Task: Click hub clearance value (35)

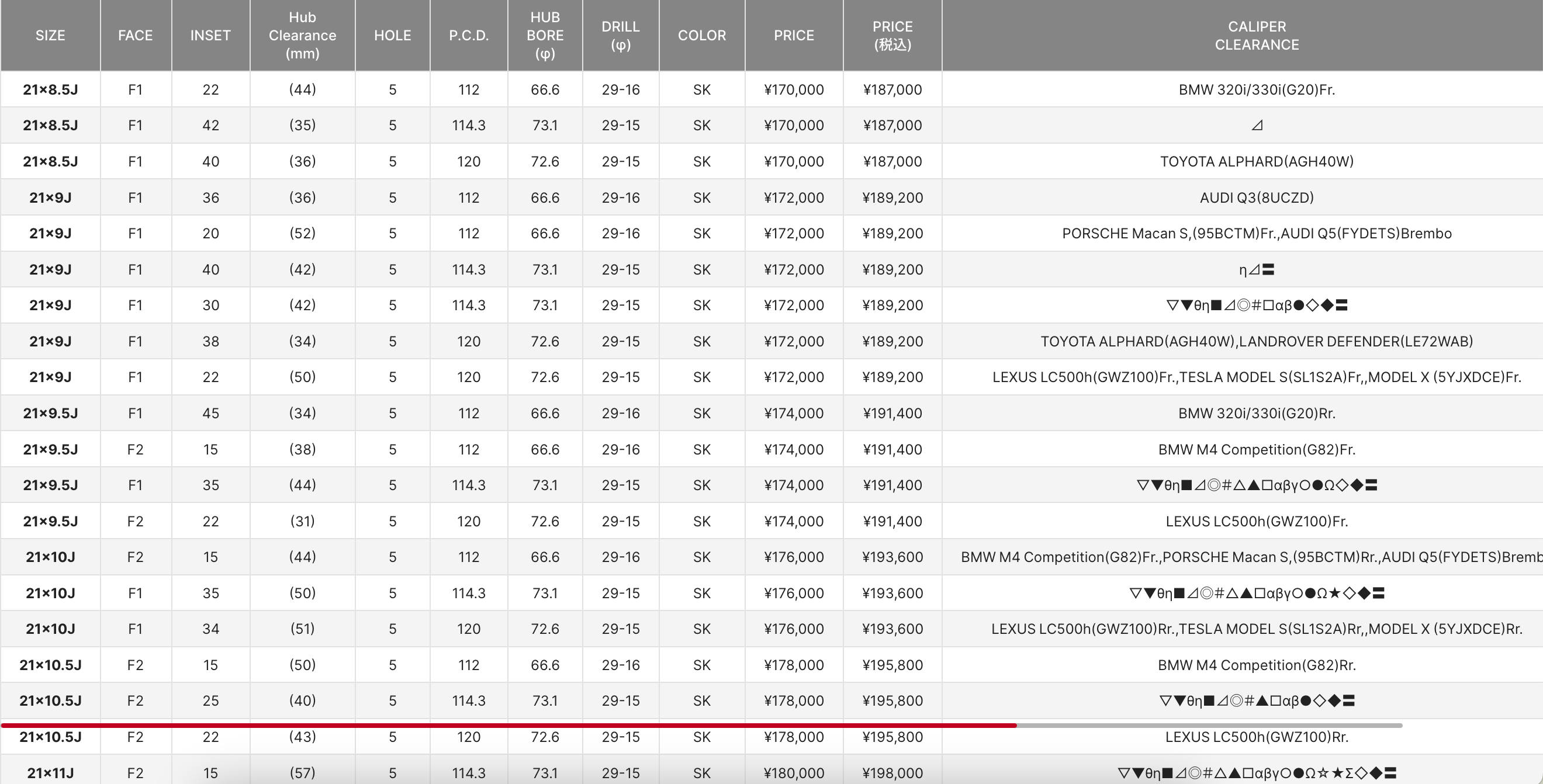Action: pyautogui.click(x=303, y=126)
